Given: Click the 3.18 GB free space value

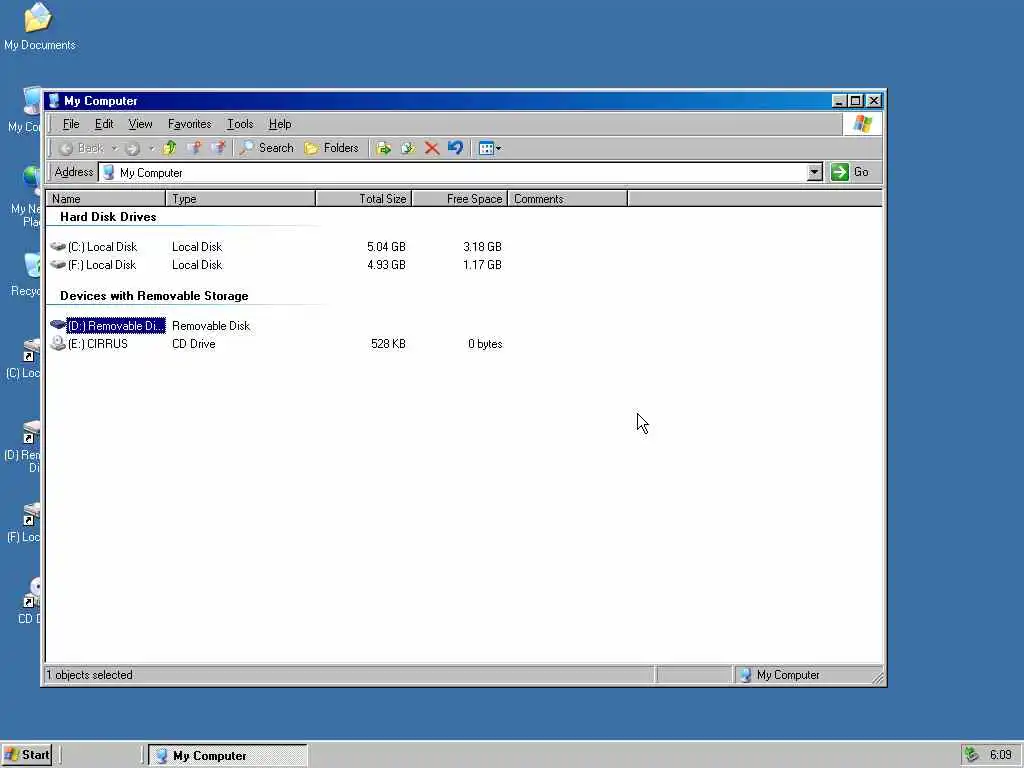Looking at the screenshot, I should coord(482,247).
